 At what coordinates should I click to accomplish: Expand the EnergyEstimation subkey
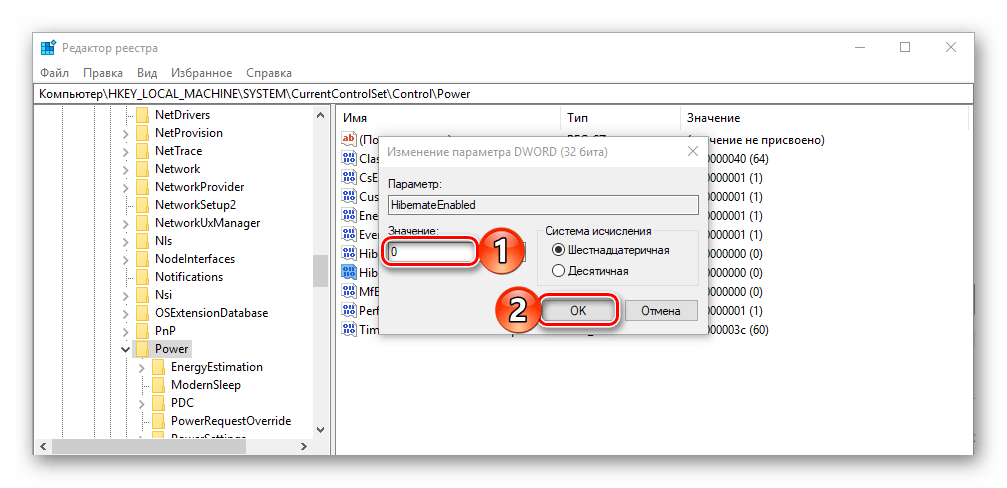(141, 367)
